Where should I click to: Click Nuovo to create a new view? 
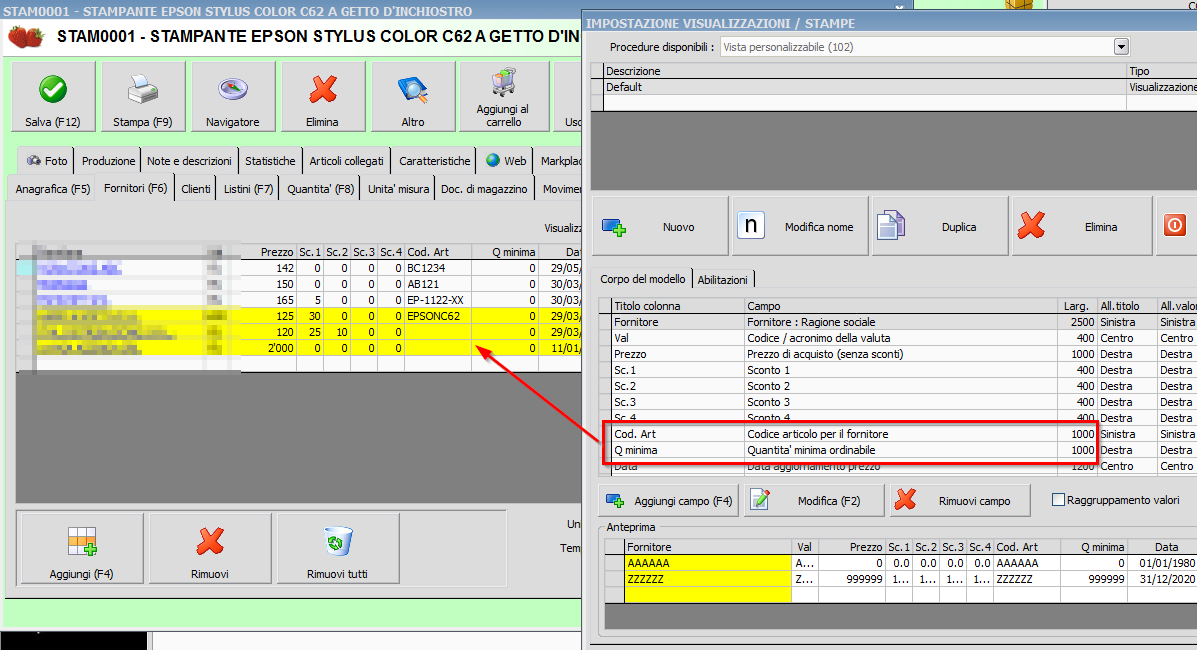[660, 227]
